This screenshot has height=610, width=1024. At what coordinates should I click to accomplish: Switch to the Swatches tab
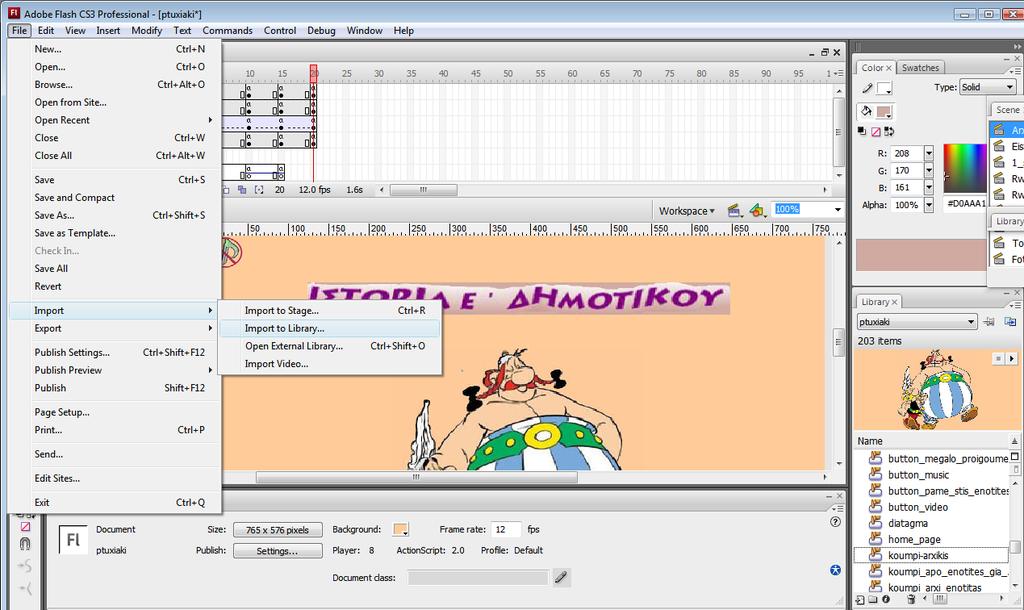tap(920, 68)
